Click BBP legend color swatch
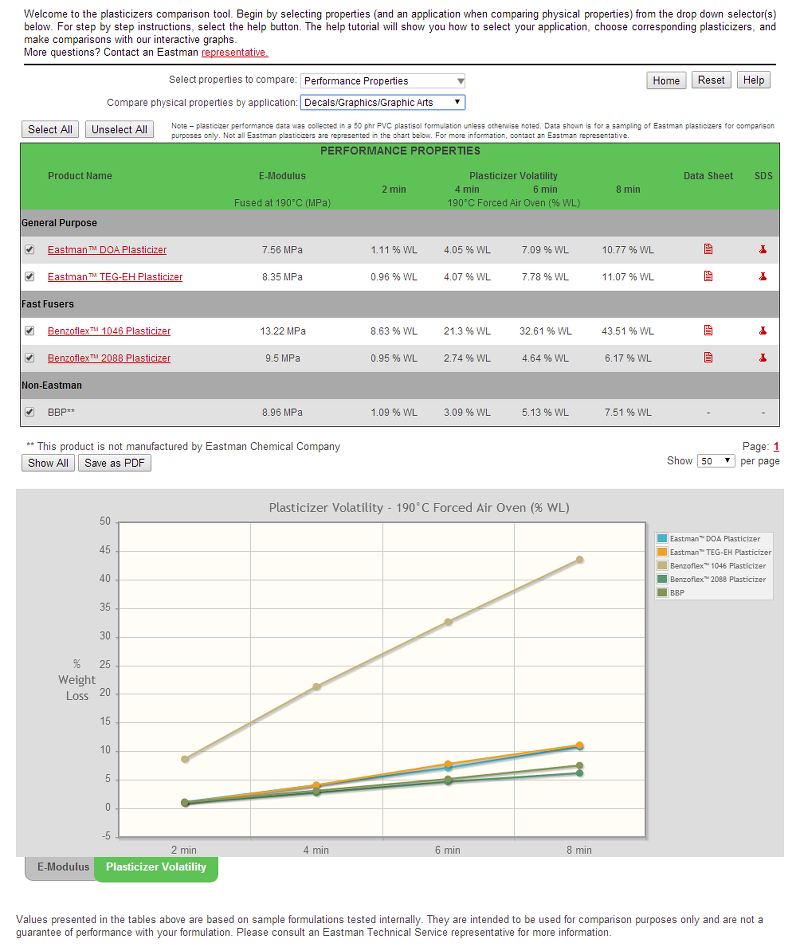The height and width of the screenshot is (947, 800). point(662,592)
